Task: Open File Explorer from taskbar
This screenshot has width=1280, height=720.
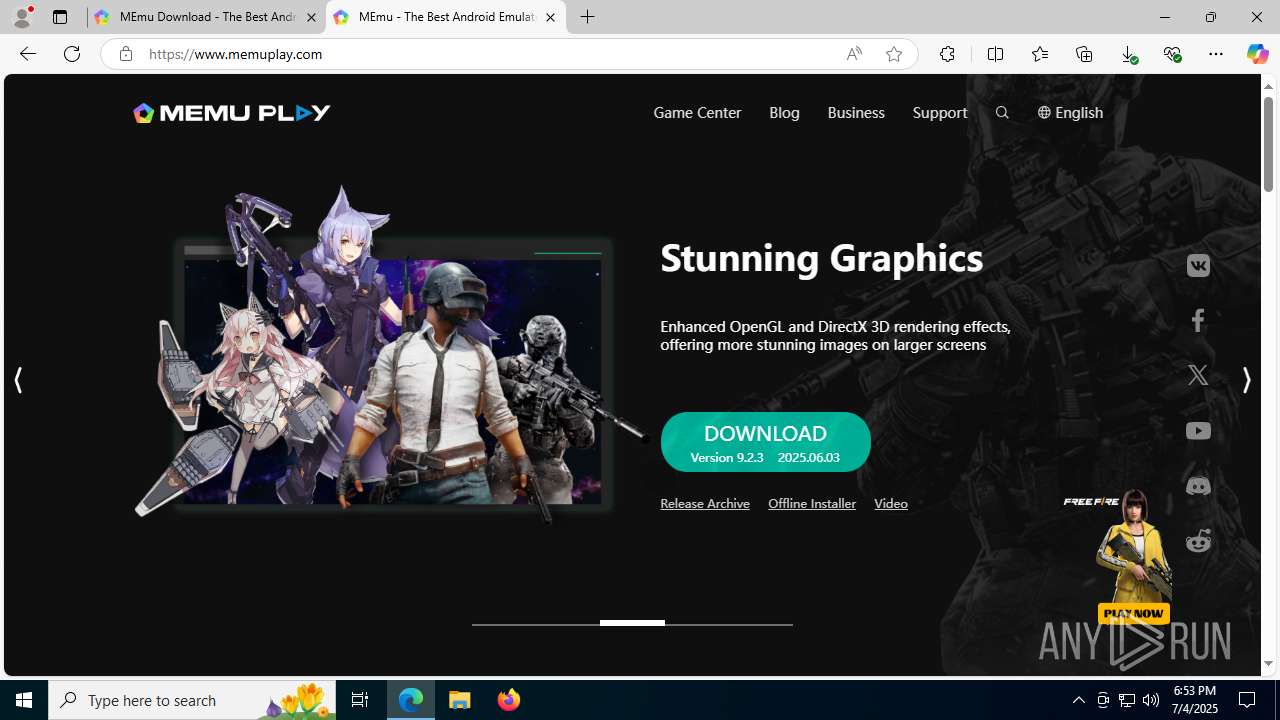Action: tap(460, 700)
